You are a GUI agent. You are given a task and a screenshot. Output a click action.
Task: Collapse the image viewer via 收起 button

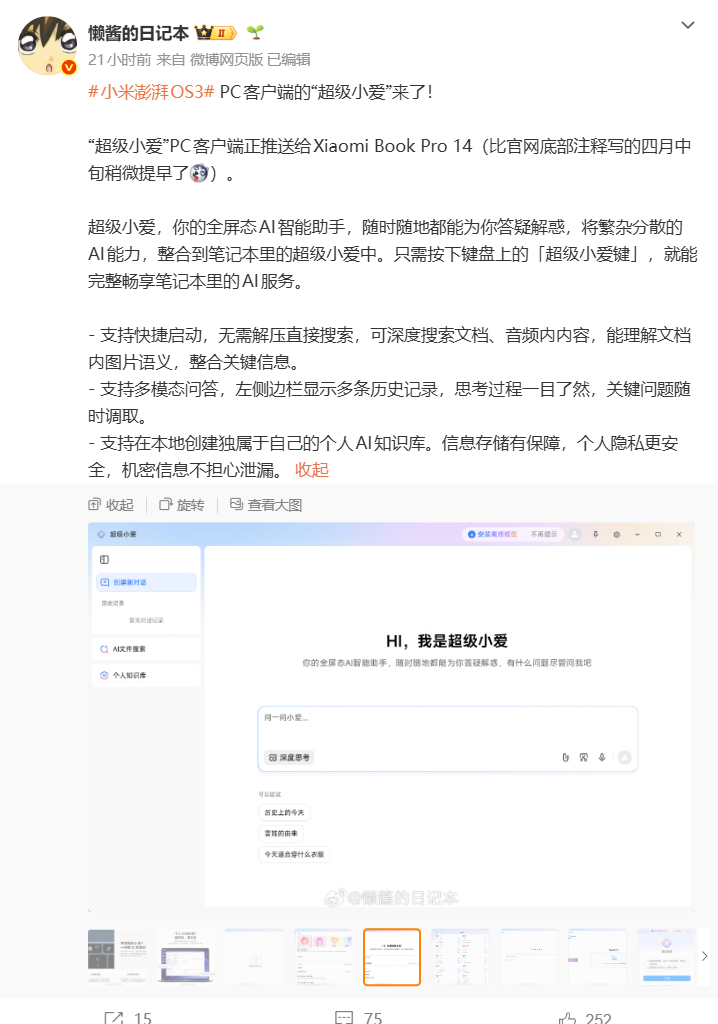pyautogui.click(x=111, y=505)
